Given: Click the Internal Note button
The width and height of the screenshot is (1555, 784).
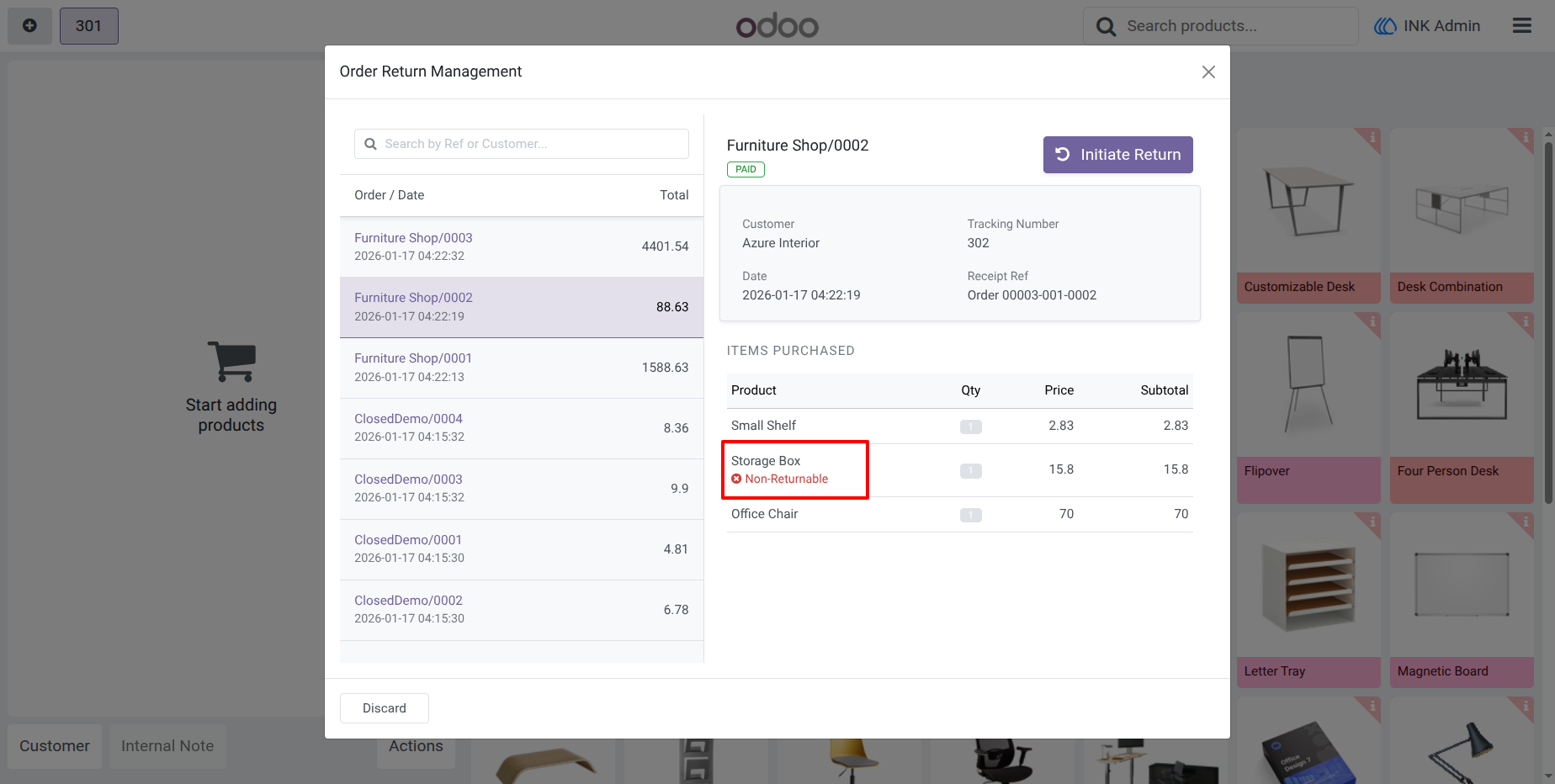Looking at the screenshot, I should pyautogui.click(x=167, y=746).
